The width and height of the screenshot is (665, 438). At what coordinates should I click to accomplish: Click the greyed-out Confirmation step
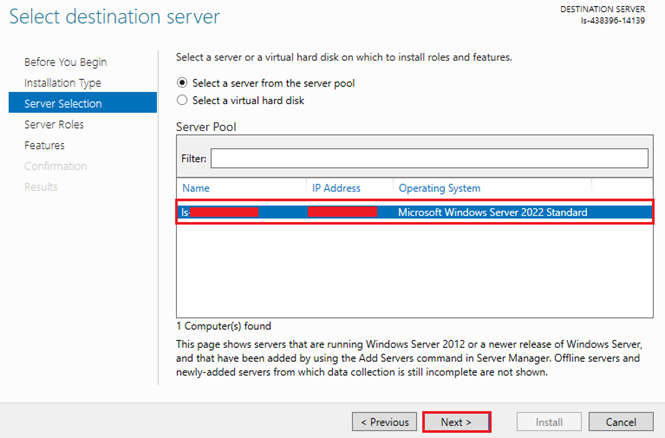pos(55,166)
